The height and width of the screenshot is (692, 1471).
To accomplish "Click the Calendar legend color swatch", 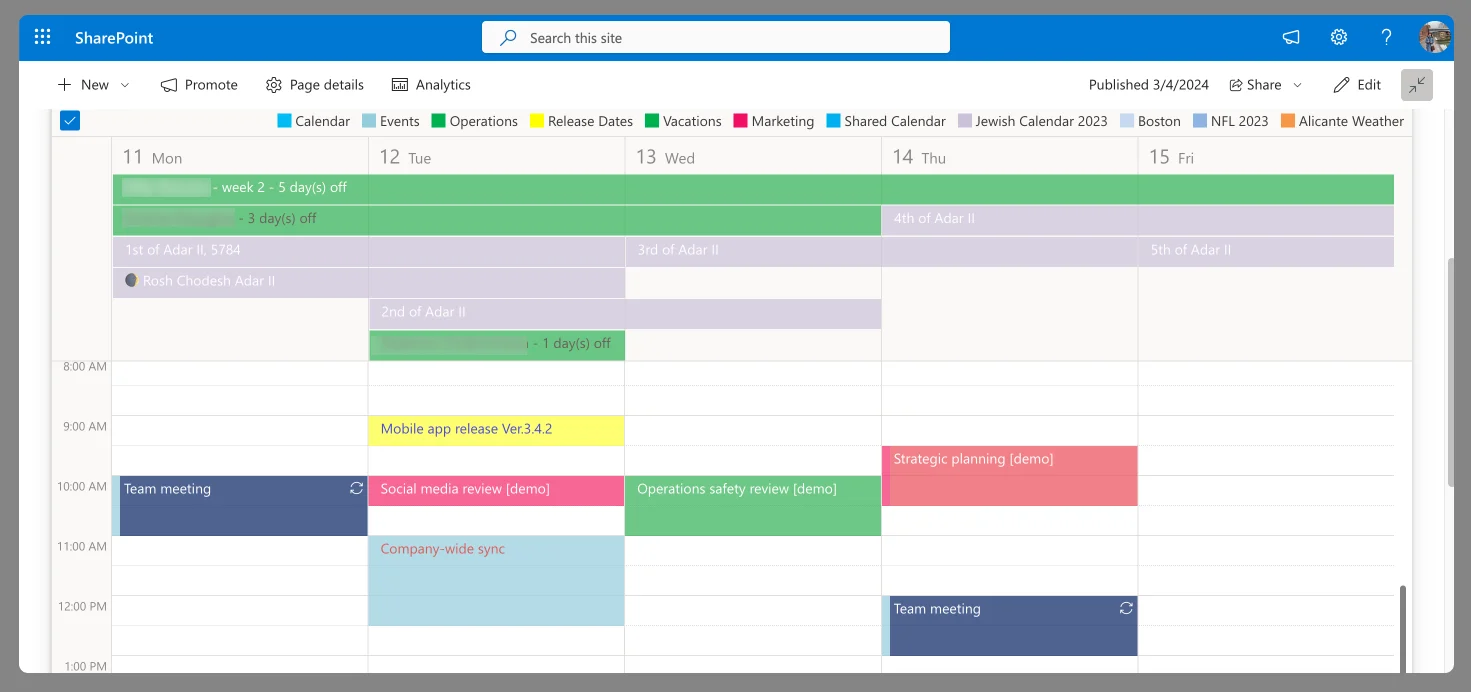I will (x=284, y=121).
